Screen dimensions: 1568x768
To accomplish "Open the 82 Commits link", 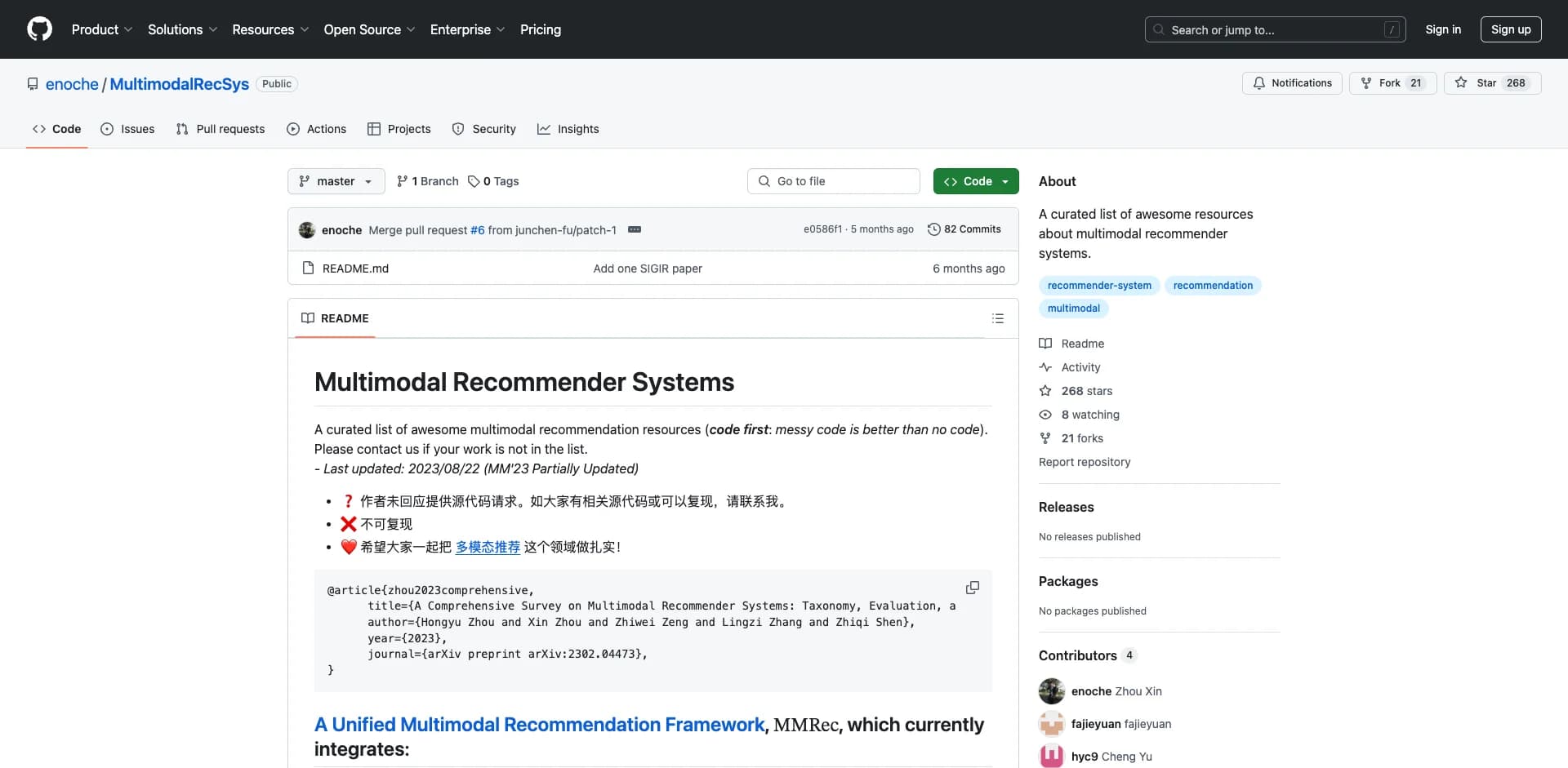I will click(964, 229).
